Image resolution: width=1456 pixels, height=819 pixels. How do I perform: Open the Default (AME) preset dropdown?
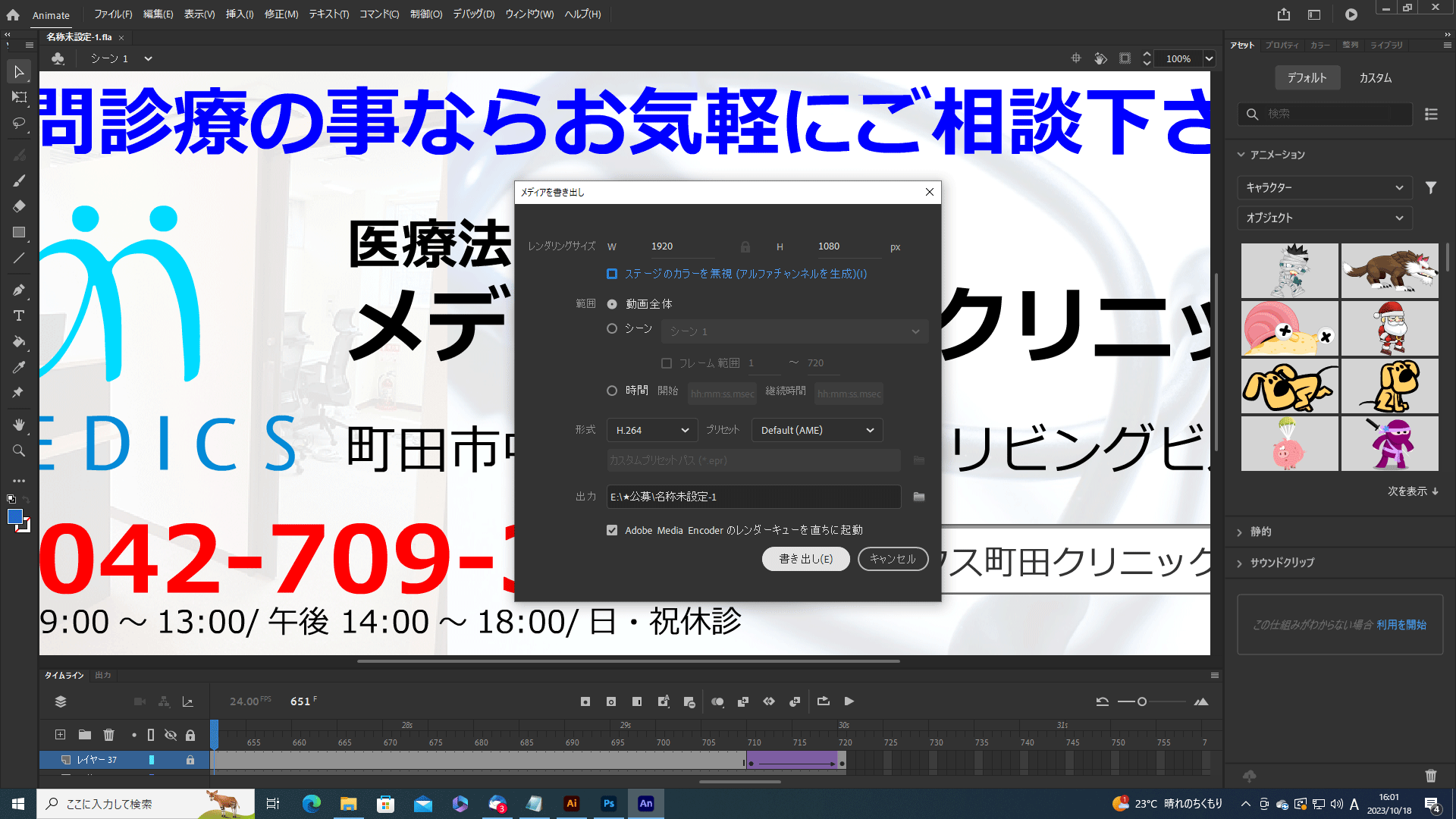[x=817, y=430]
